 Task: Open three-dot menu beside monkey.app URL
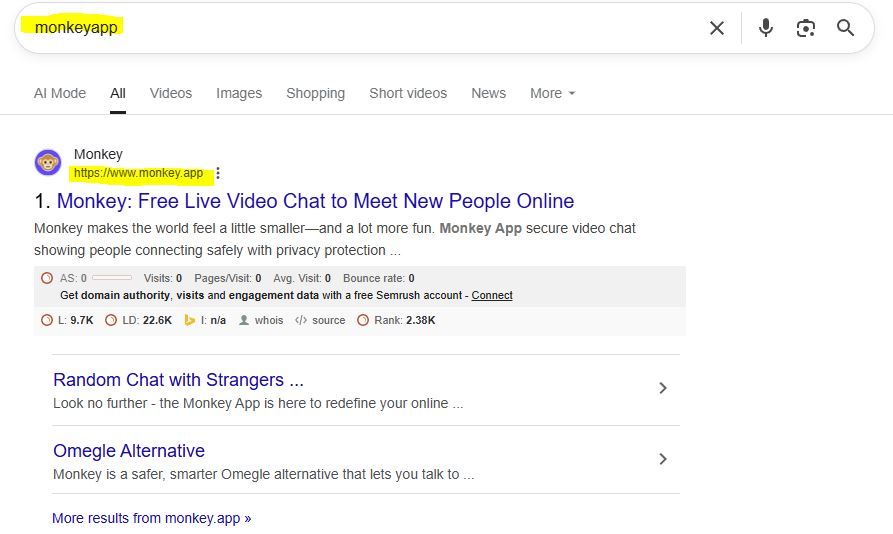pyautogui.click(x=218, y=173)
